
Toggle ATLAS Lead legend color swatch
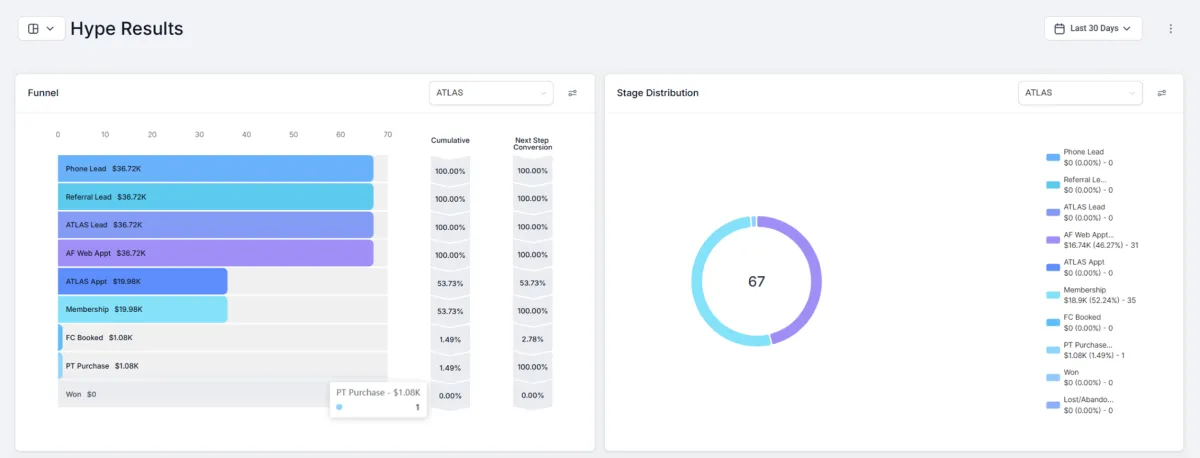tap(1052, 212)
